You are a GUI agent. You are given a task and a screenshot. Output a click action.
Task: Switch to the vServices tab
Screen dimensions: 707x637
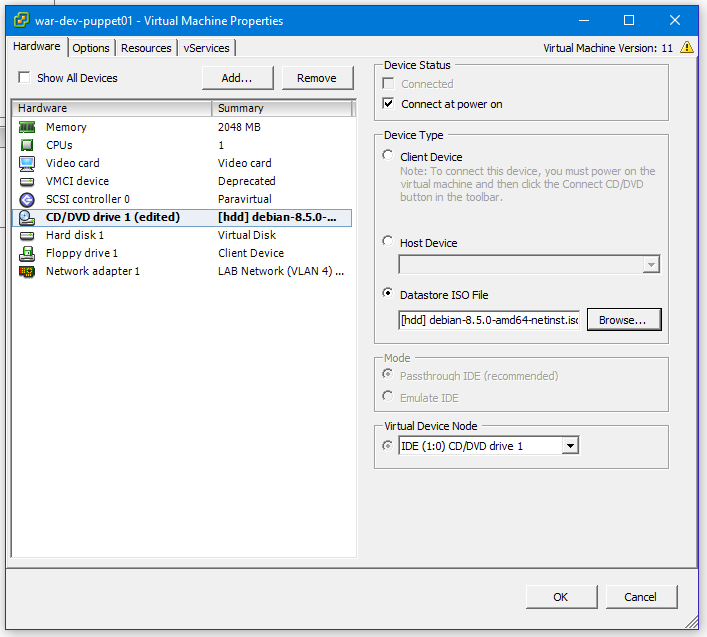(206, 48)
